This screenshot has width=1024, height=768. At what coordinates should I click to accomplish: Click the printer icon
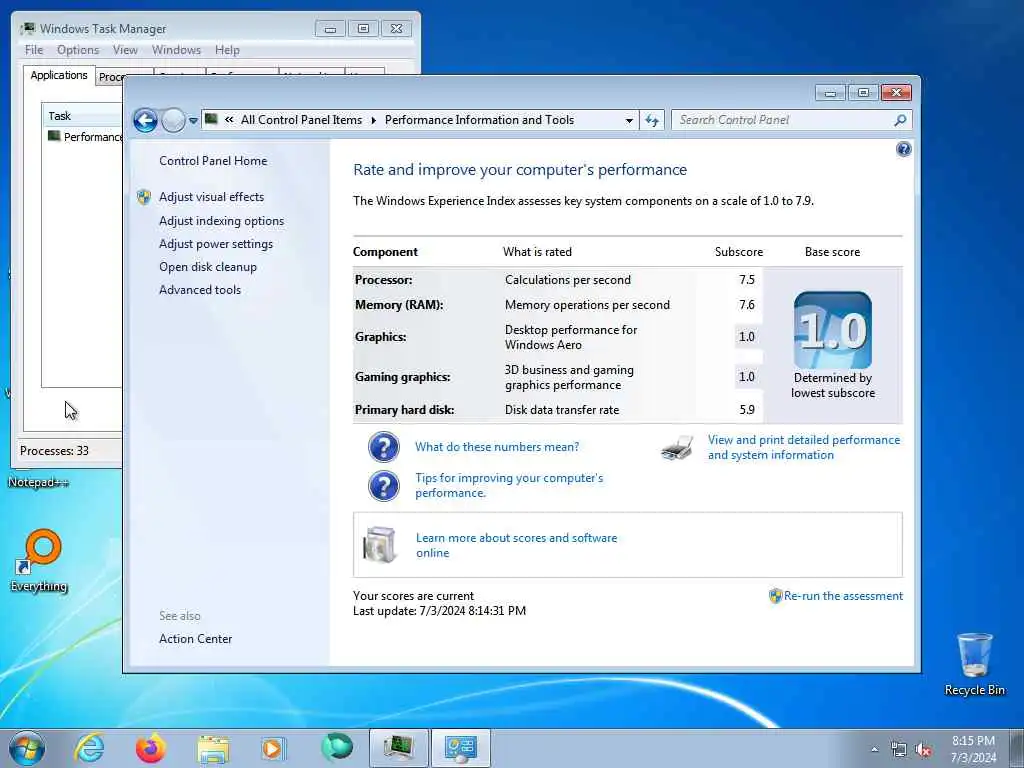tap(677, 448)
